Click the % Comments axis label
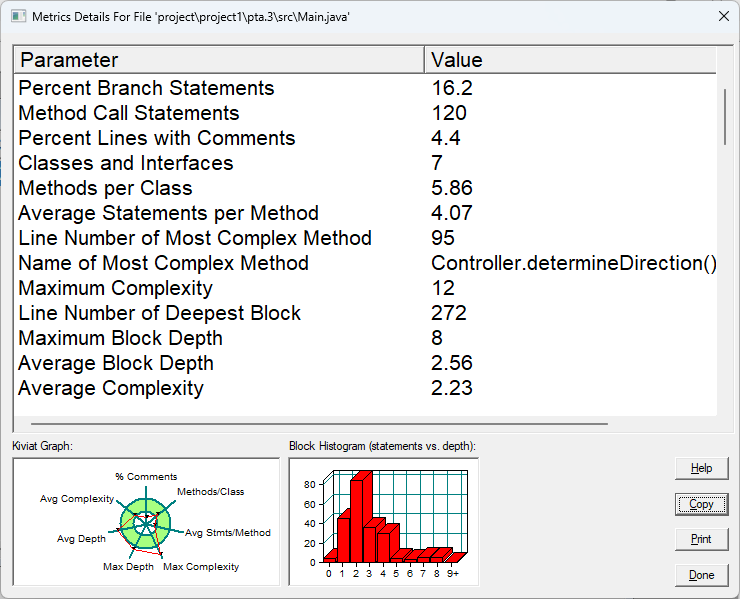Image resolution: width=740 pixels, height=599 pixels. [x=146, y=477]
